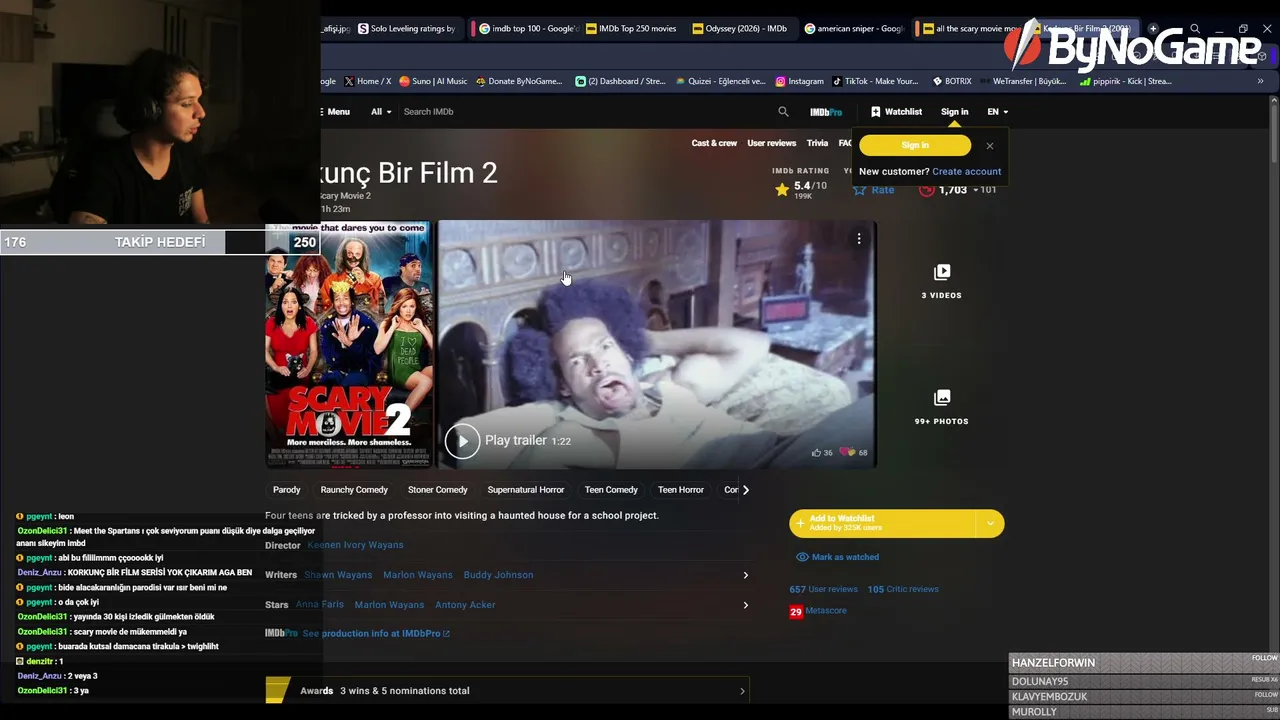
Task: Toggle Mark as watched
Action: pyautogui.click(x=838, y=557)
